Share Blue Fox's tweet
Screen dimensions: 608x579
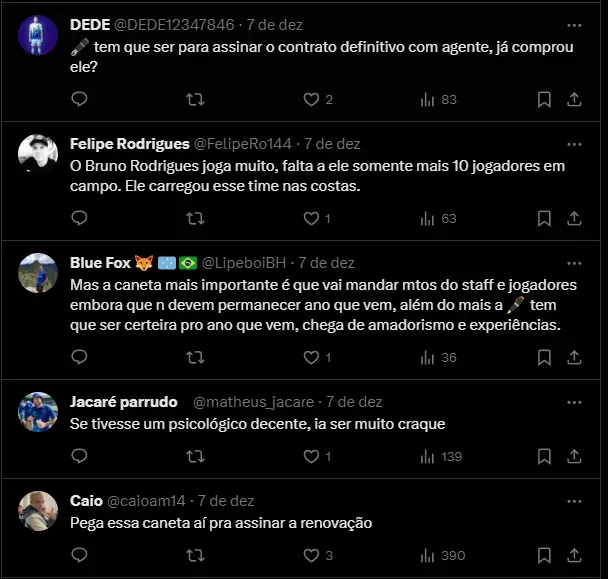click(574, 357)
